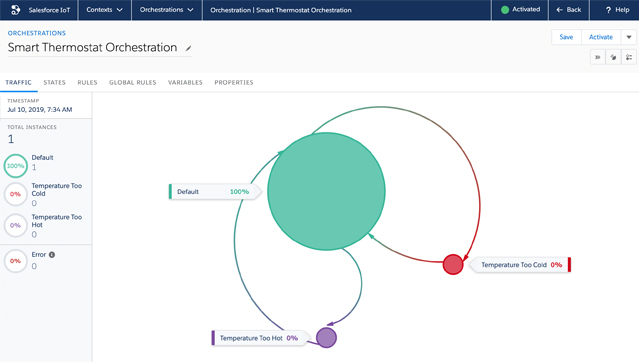The width and height of the screenshot is (639, 362).
Task: Click the Total Instances value 1
Action: click(x=11, y=139)
